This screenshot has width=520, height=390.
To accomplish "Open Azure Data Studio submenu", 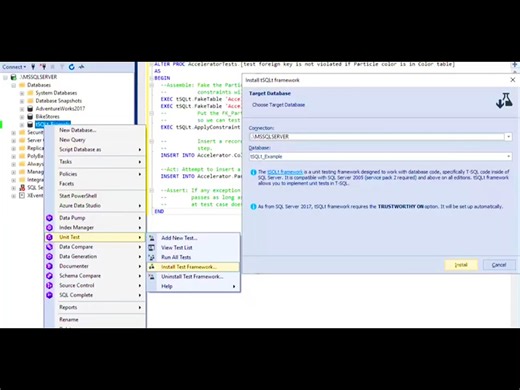I will point(95,205).
